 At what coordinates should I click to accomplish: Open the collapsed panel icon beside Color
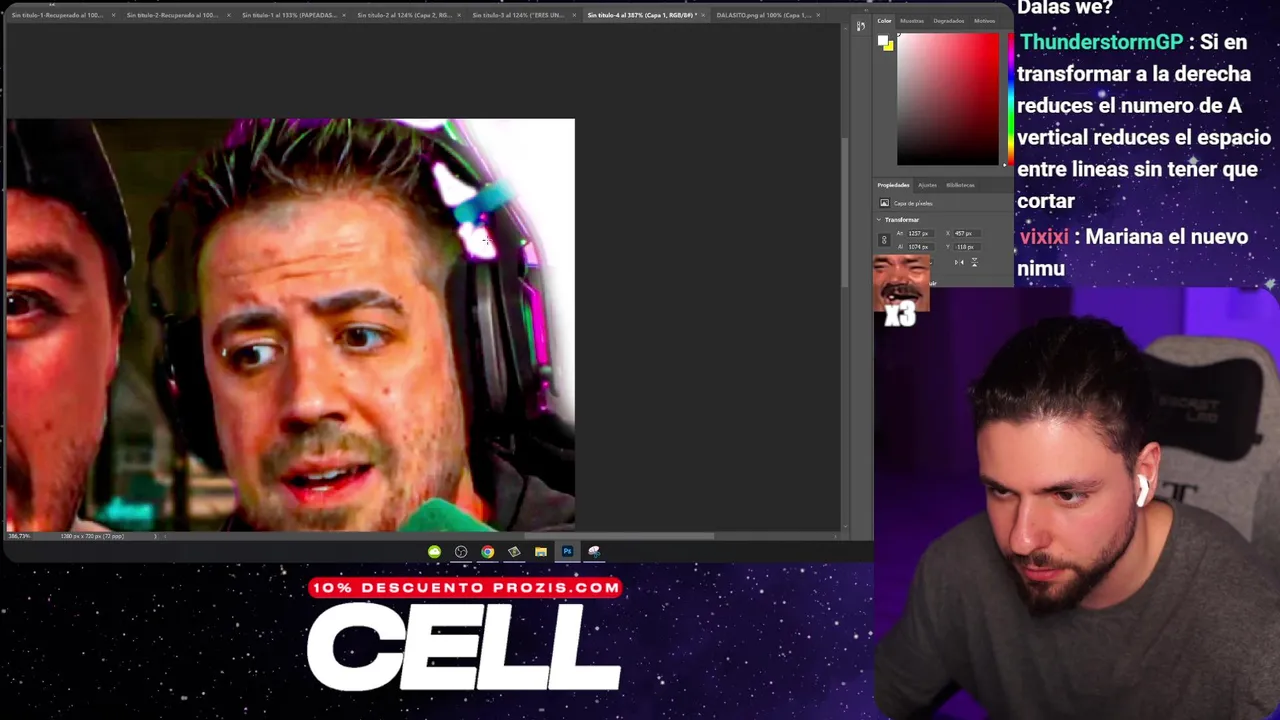pos(860,27)
